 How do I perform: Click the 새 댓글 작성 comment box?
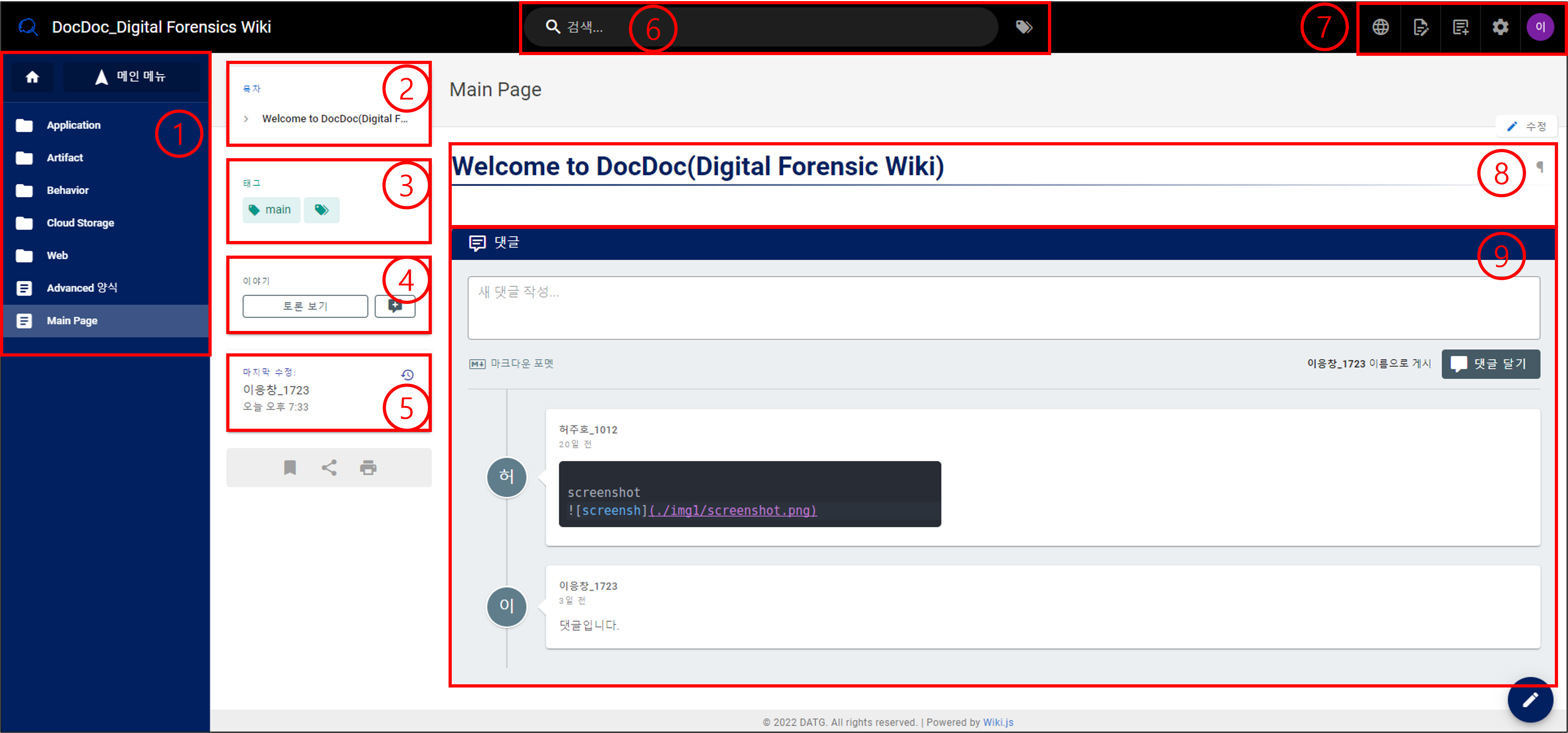[1003, 308]
